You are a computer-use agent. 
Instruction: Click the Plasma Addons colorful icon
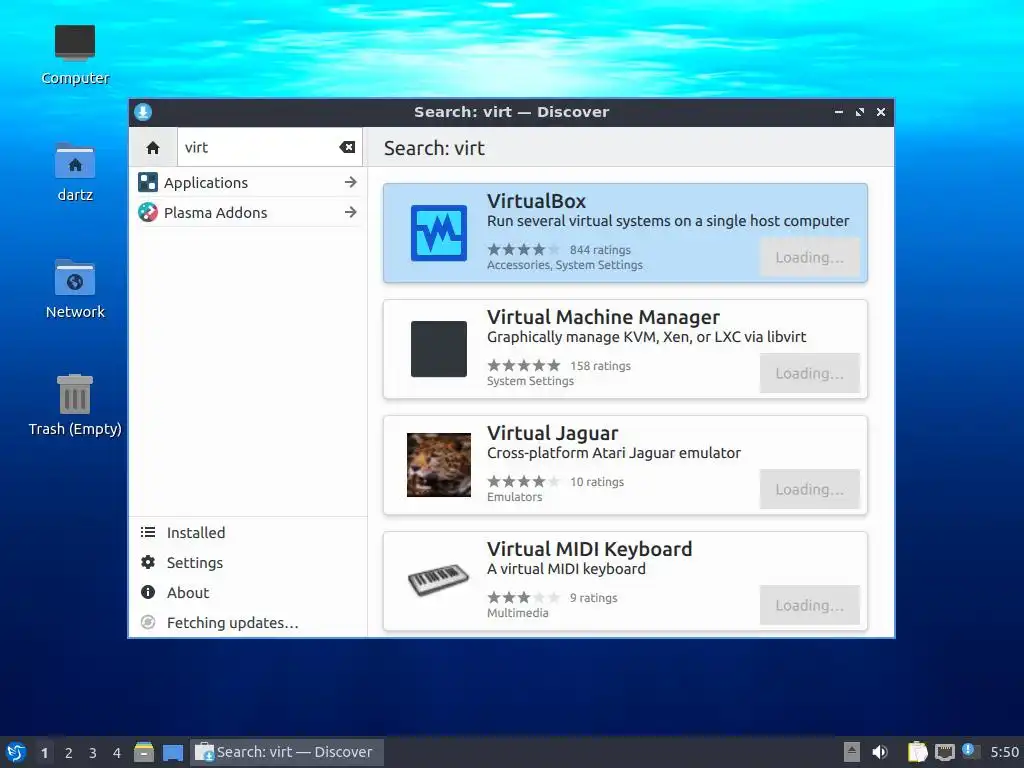(148, 212)
